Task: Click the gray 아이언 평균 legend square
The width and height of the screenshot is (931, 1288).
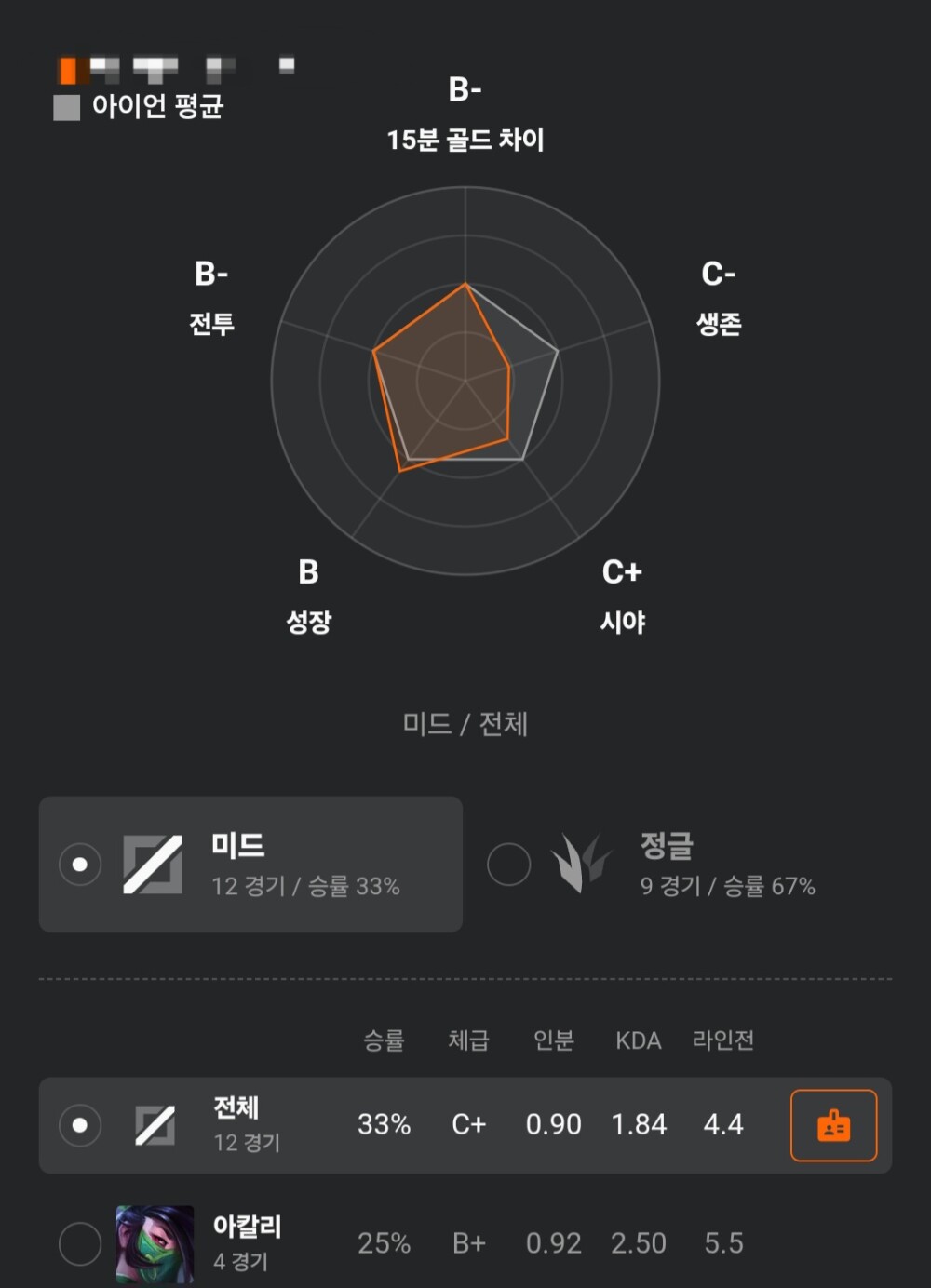Action: tap(66, 107)
